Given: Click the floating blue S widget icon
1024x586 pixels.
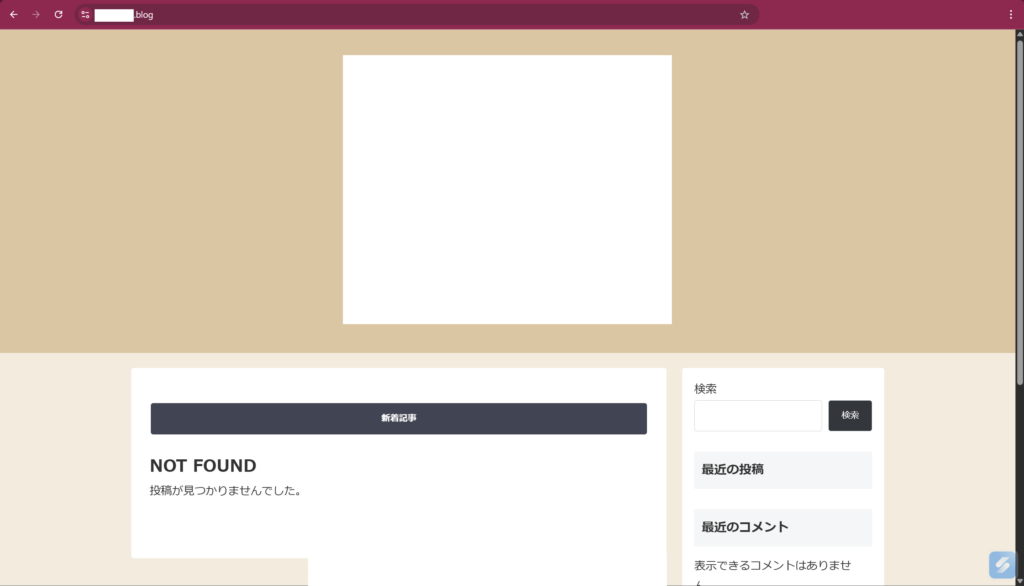Looking at the screenshot, I should point(1002,565).
